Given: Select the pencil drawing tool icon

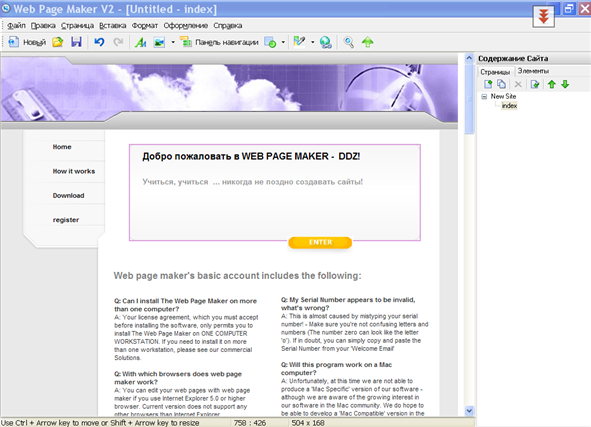Looking at the screenshot, I should pyautogui.click(x=299, y=41).
